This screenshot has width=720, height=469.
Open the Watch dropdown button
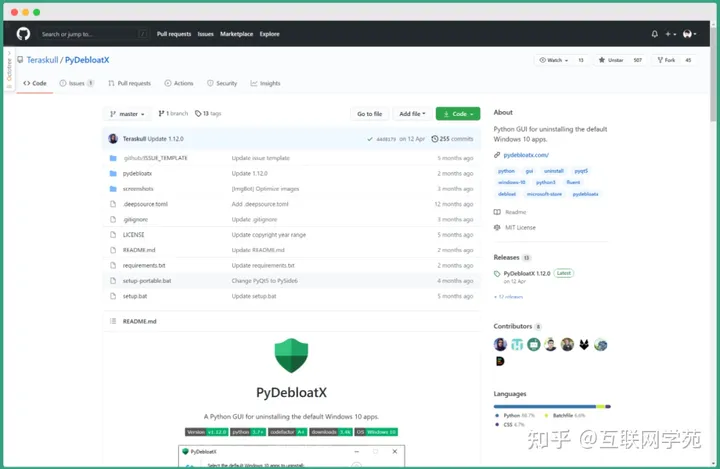pyautogui.click(x=553, y=60)
